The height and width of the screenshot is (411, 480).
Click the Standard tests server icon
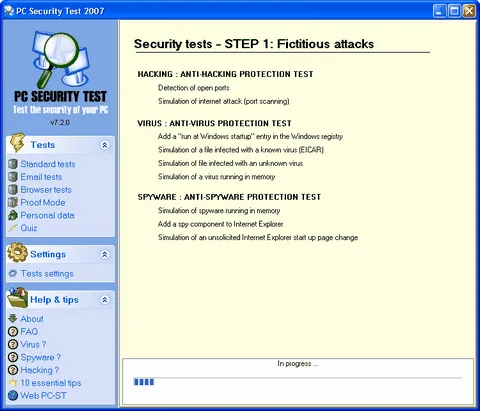tap(13, 164)
